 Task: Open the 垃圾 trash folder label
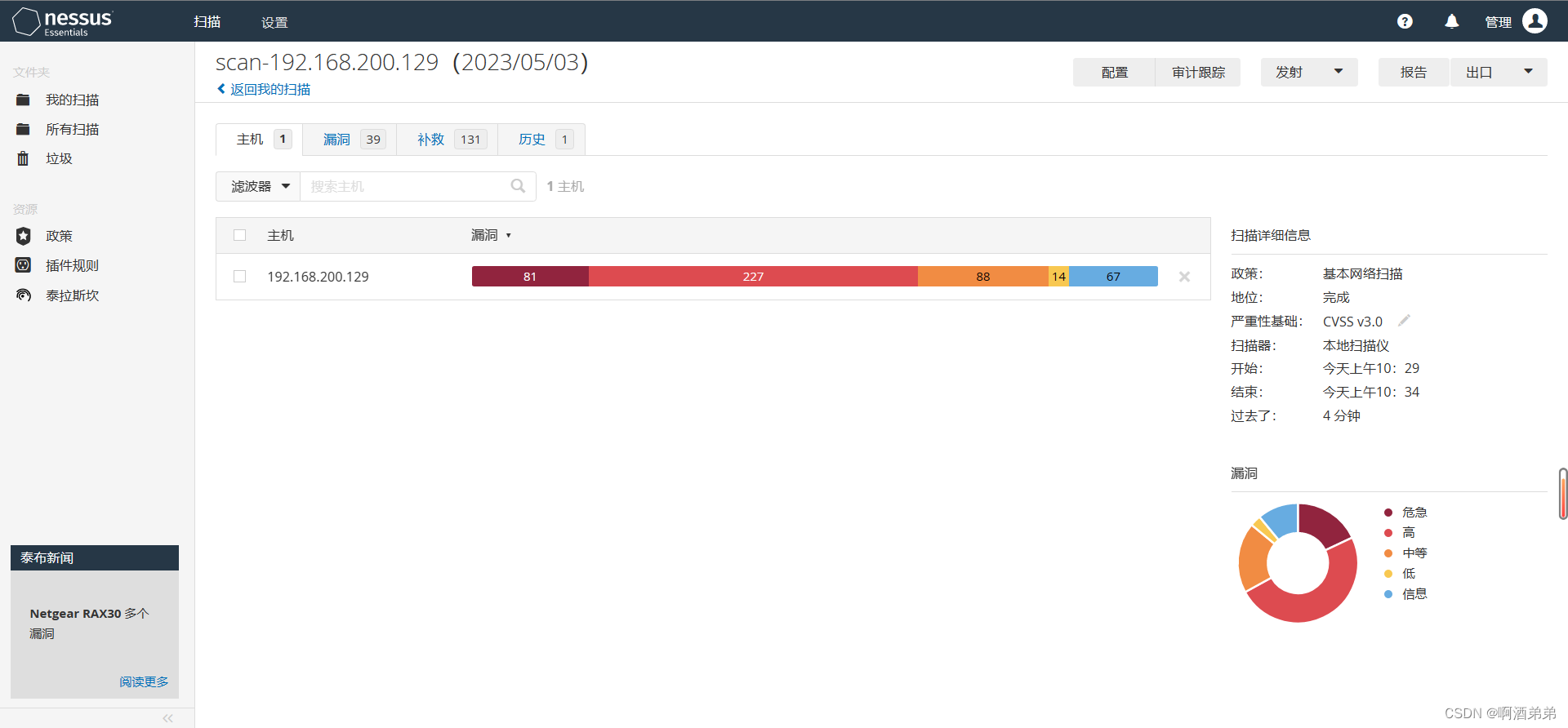(x=59, y=158)
